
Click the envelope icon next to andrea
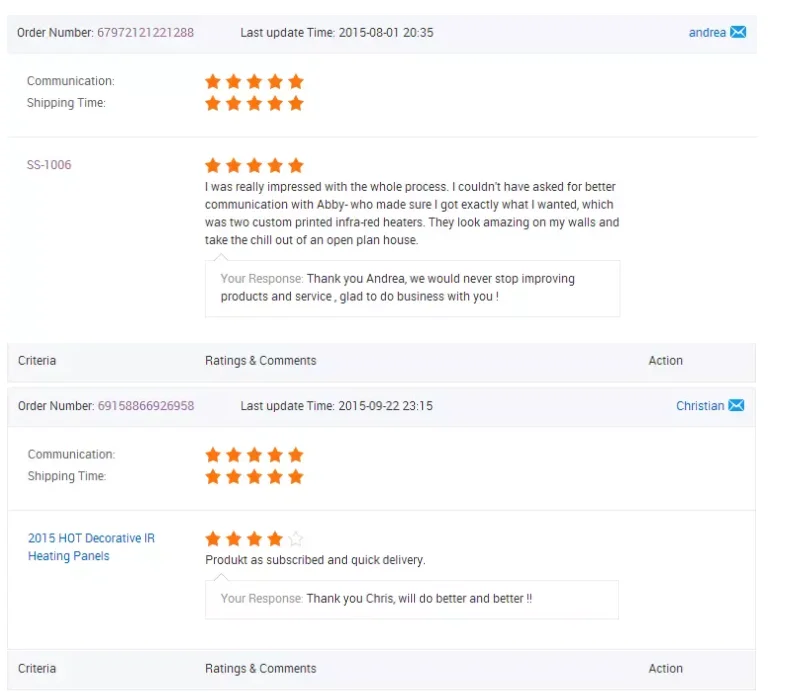(x=738, y=32)
